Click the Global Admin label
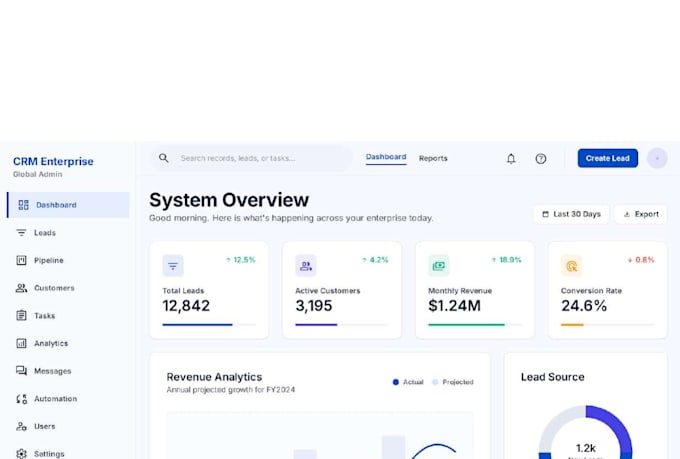The height and width of the screenshot is (459, 680). 37,174
